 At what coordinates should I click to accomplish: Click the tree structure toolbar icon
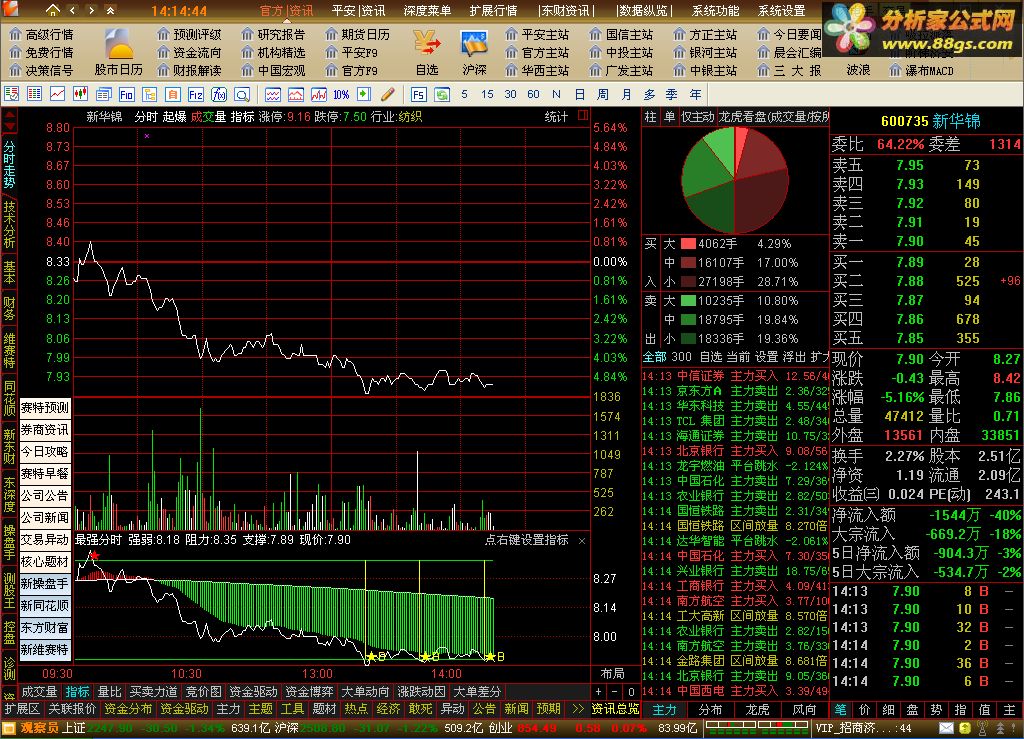(x=150, y=94)
